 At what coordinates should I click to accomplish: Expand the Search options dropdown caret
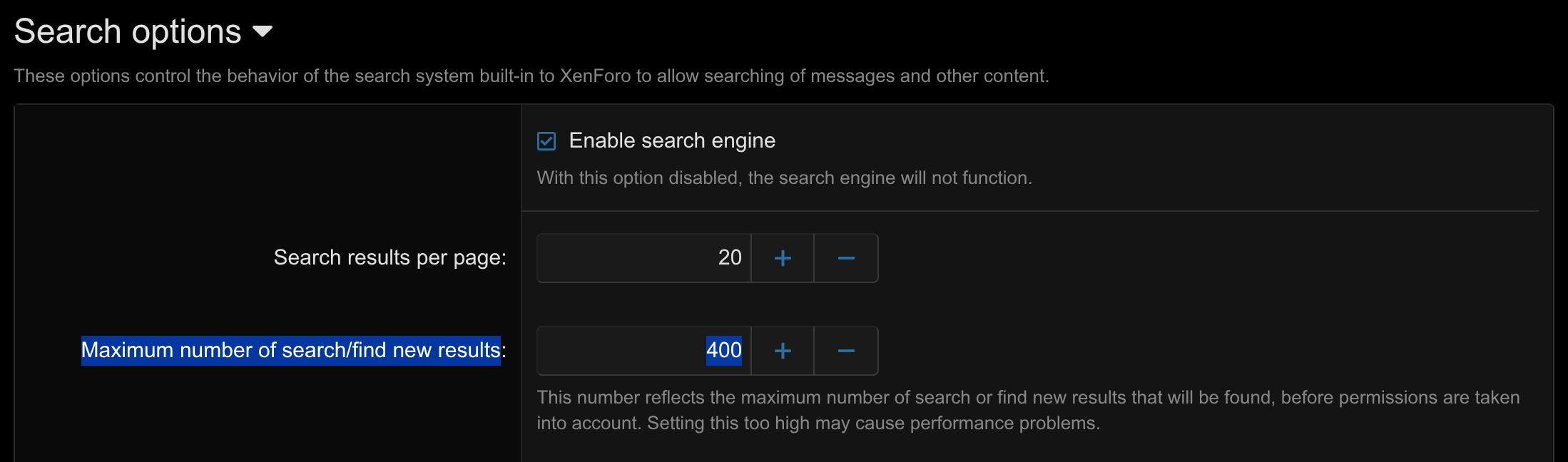point(263,31)
